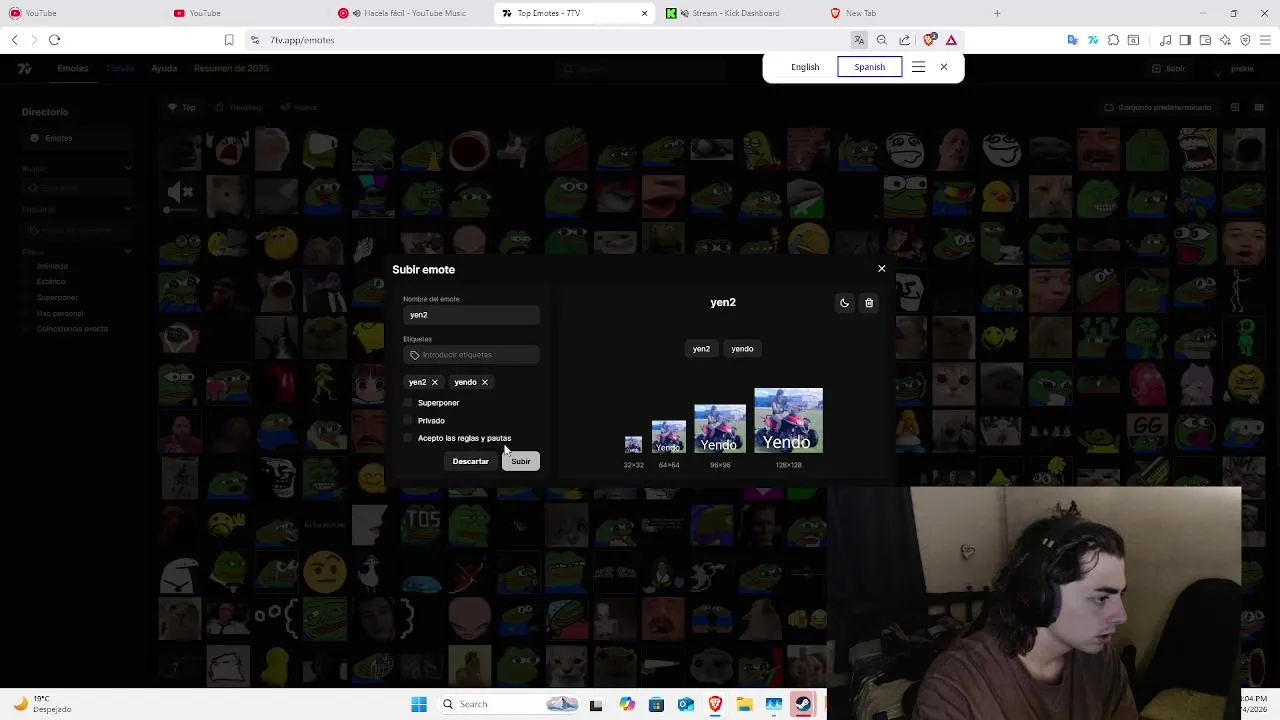Go back in browser history

tap(14, 40)
